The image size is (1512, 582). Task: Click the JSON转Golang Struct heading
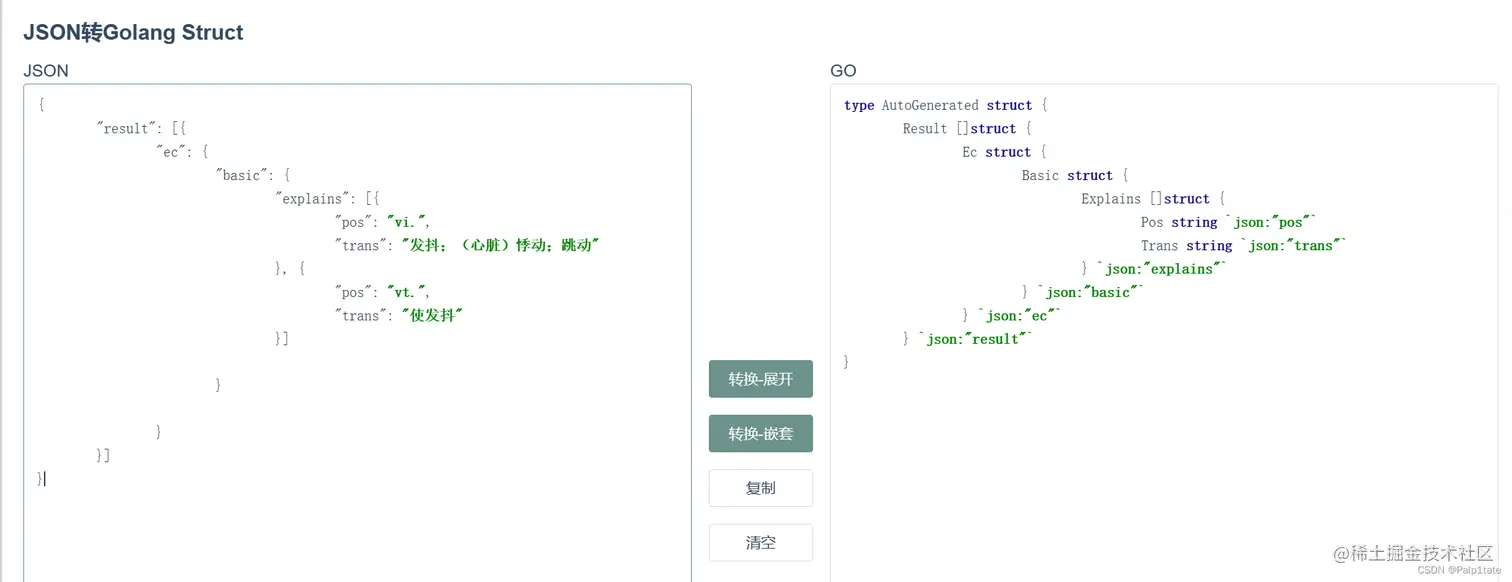click(x=133, y=32)
